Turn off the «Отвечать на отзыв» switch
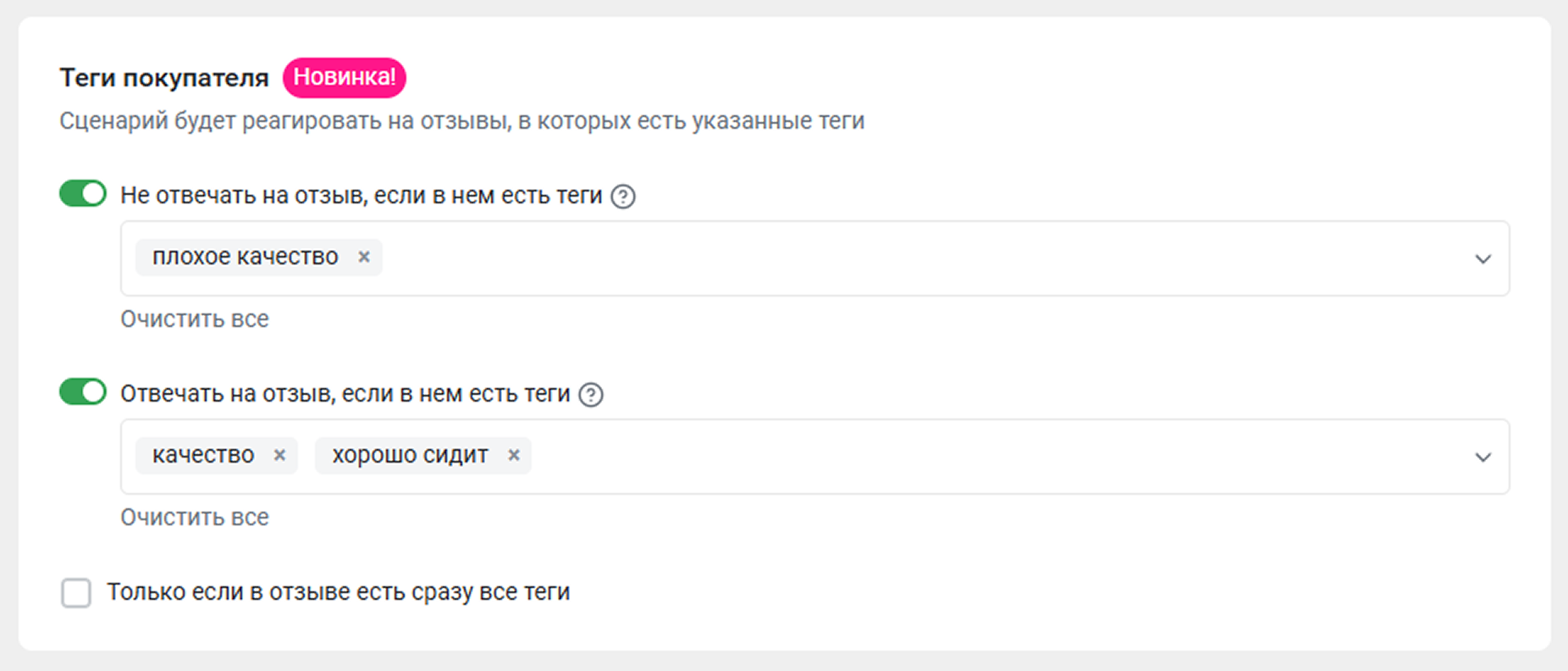 [x=83, y=392]
